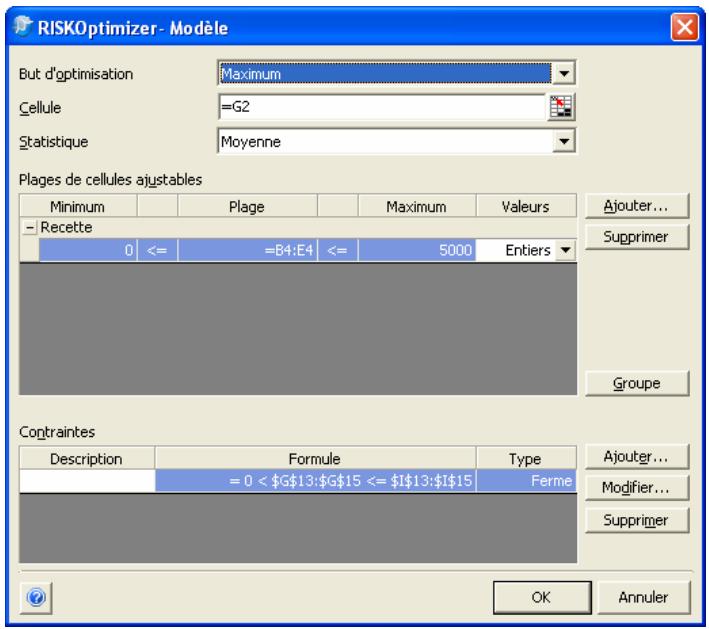Screen dimensions: 709x629
Task: Open the help question mark icon
Action: (x=36, y=598)
